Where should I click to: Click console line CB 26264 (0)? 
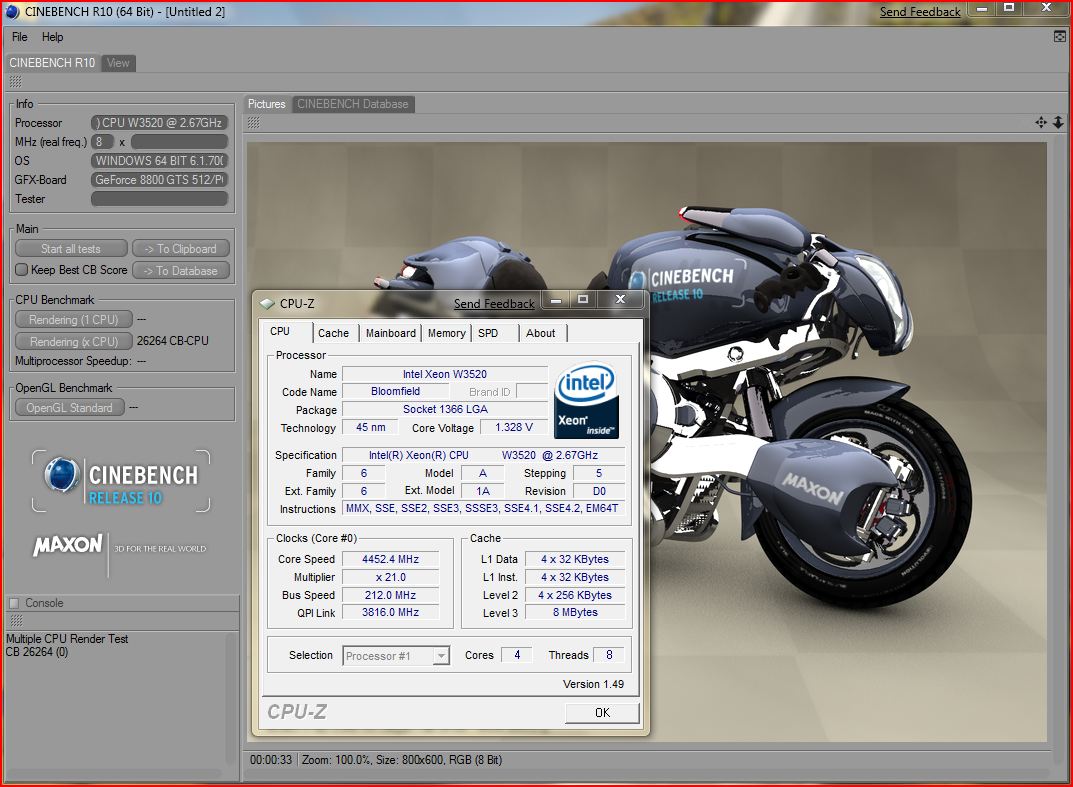pyautogui.click(x=37, y=652)
